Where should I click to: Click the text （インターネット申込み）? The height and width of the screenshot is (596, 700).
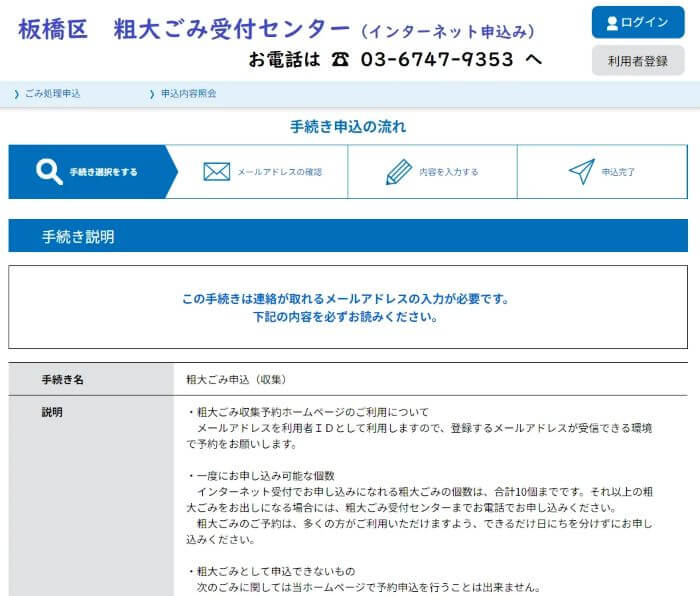pyautogui.click(x=448, y=31)
